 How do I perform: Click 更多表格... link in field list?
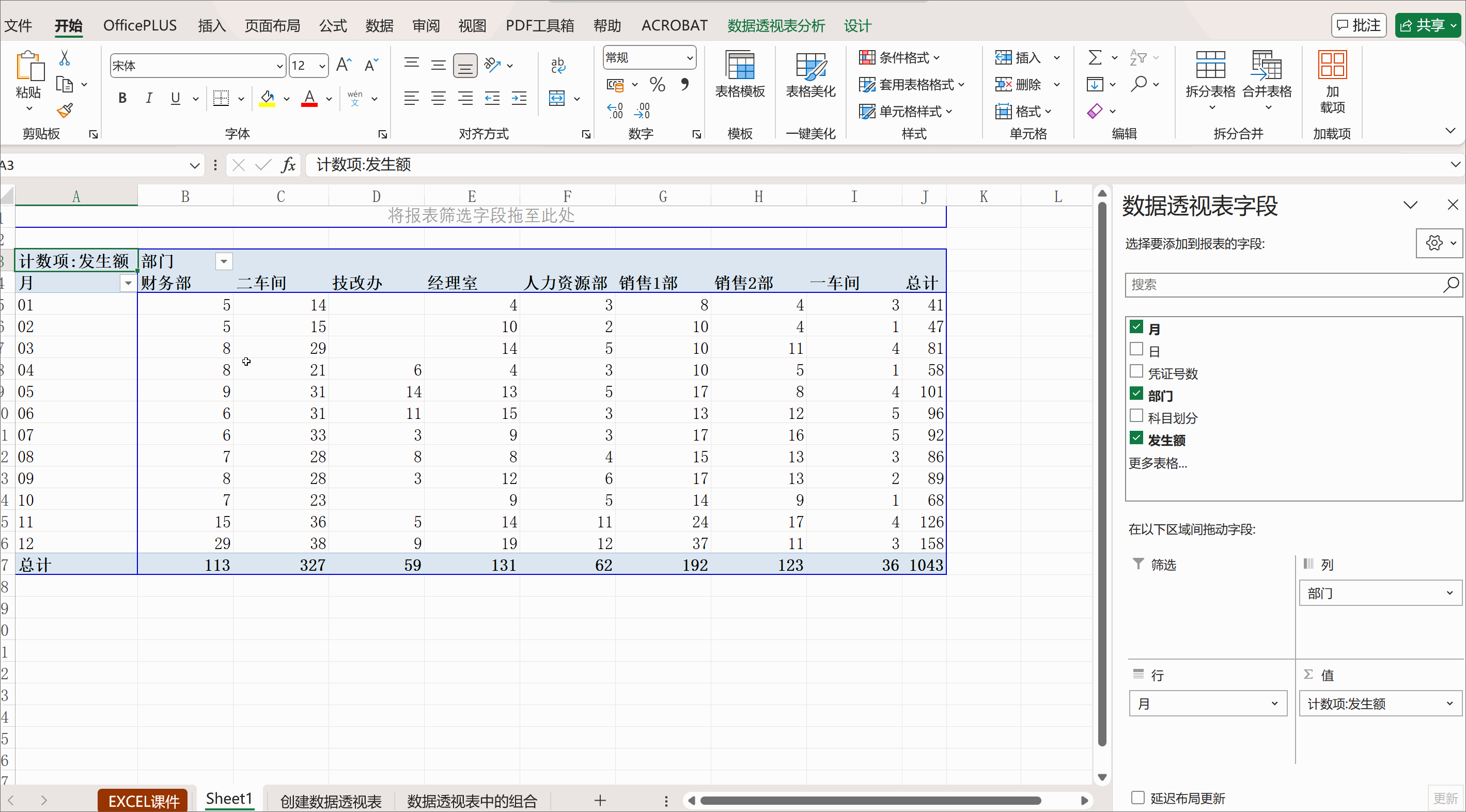pos(1158,463)
